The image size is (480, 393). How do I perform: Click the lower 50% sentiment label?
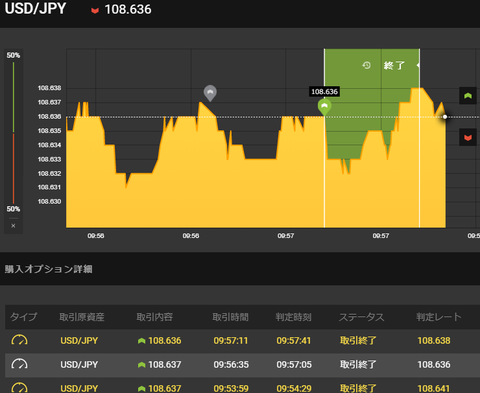(13, 209)
